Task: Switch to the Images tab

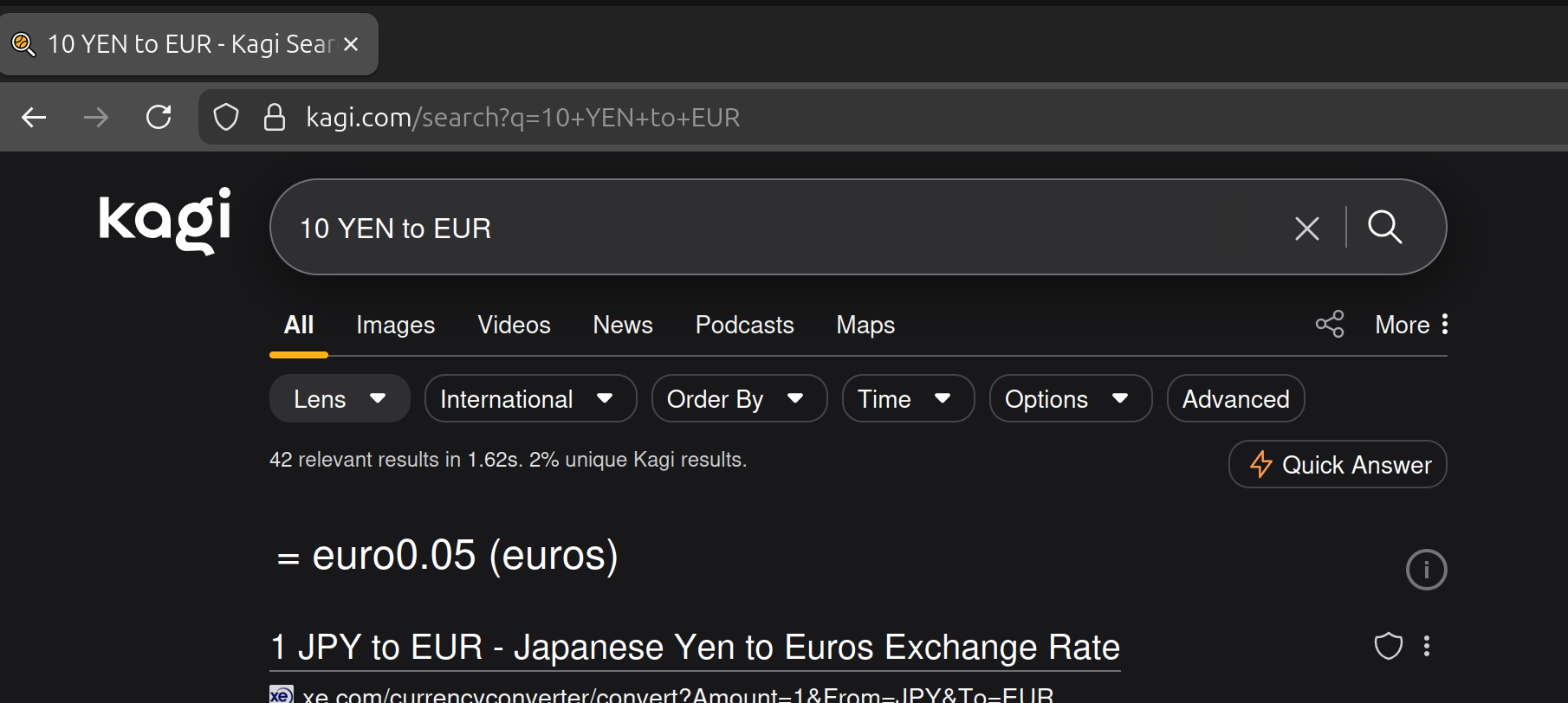Action: (395, 325)
